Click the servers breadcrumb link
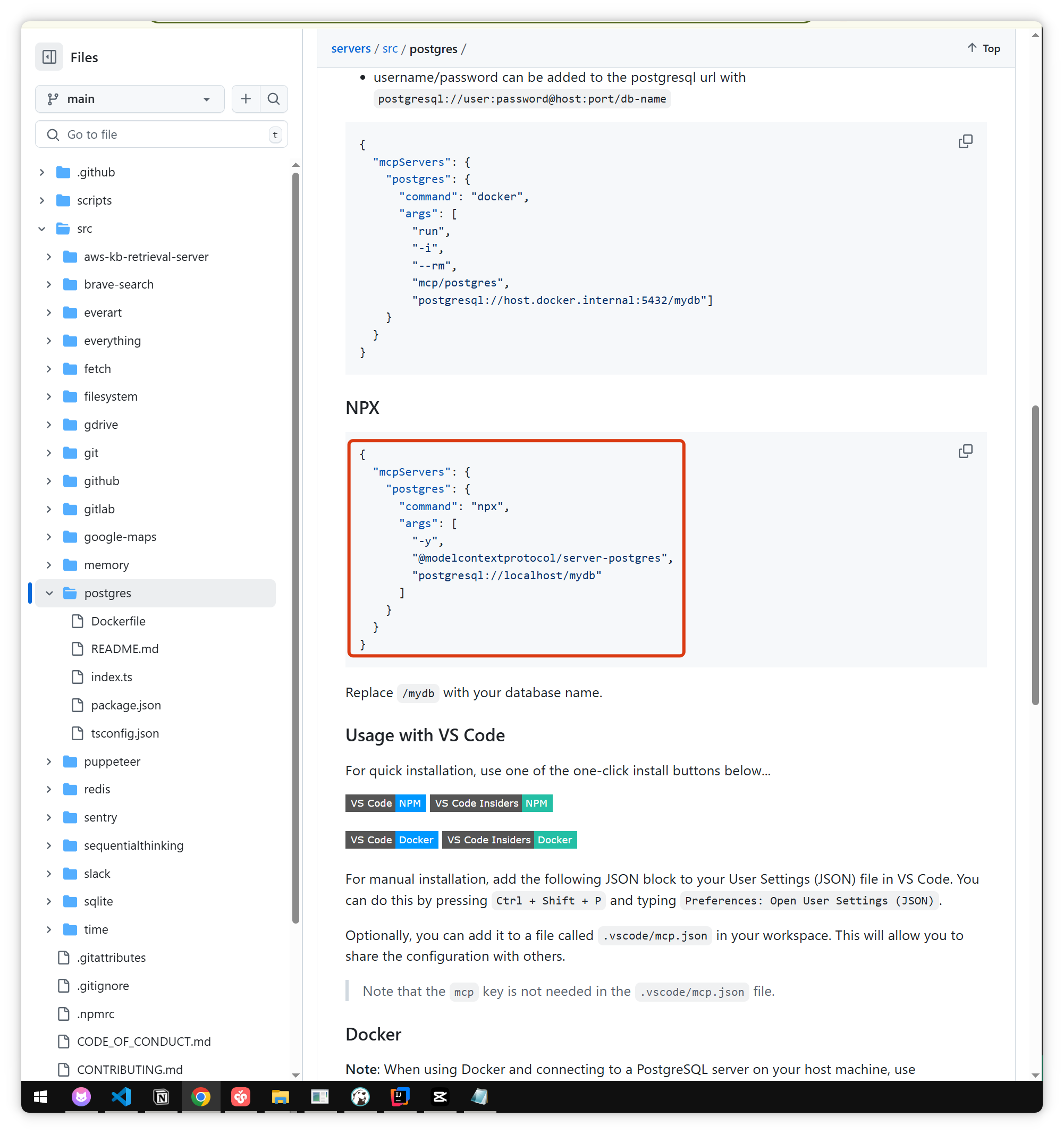 click(350, 49)
